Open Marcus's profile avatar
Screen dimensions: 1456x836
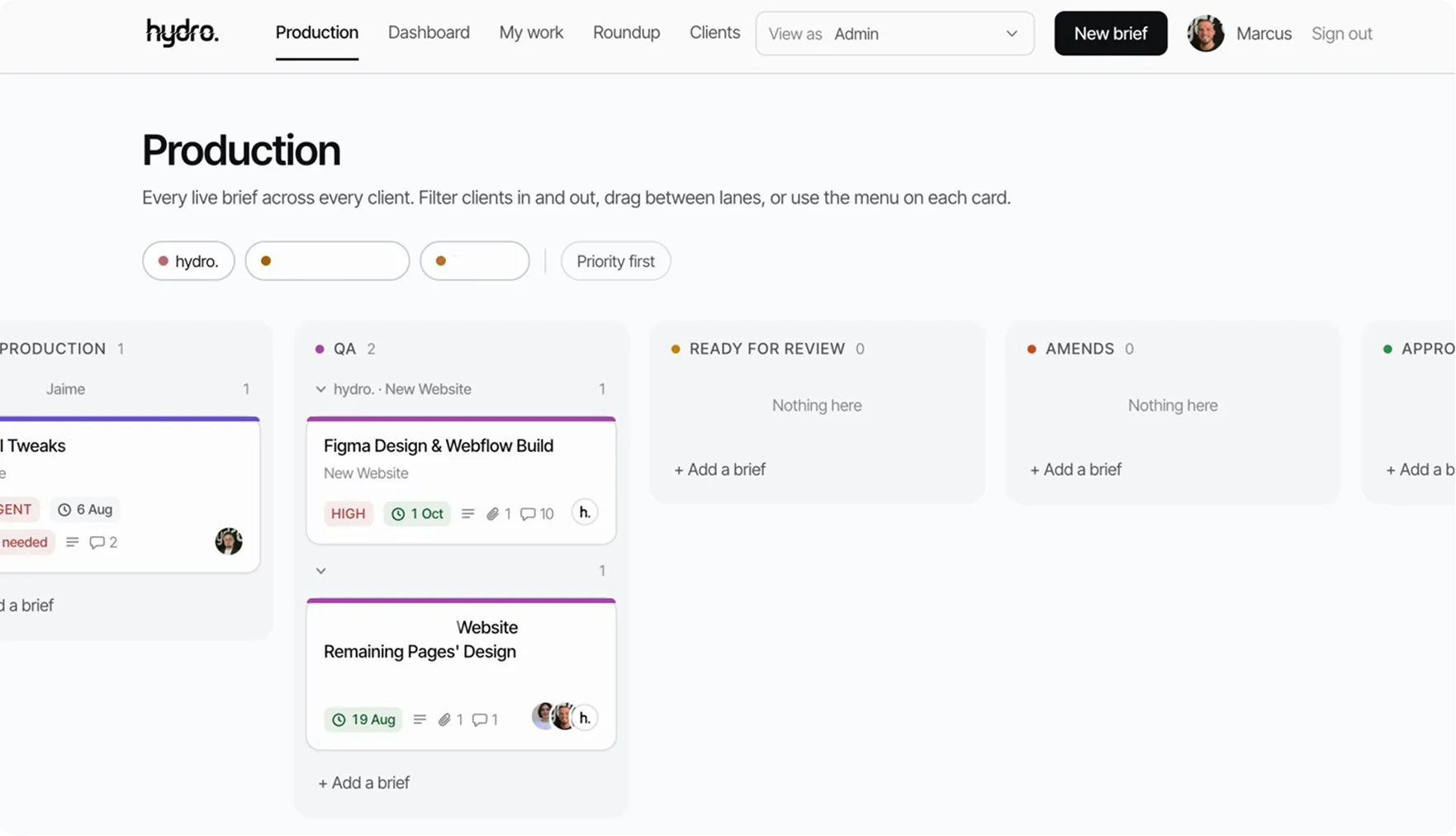tap(1205, 34)
